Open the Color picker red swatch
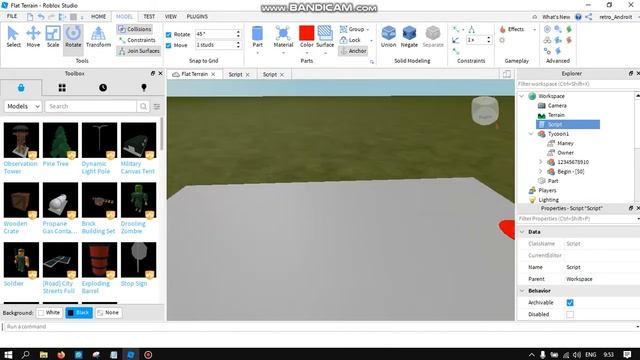Viewport: 640px width, 360px height. [307, 33]
